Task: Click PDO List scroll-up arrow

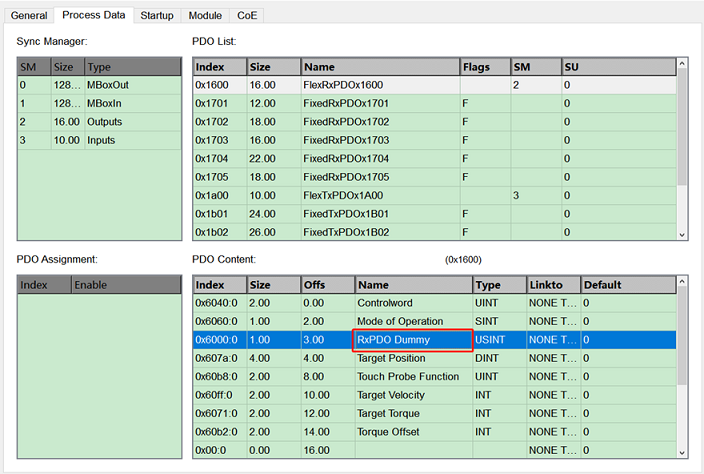Action: [682, 64]
